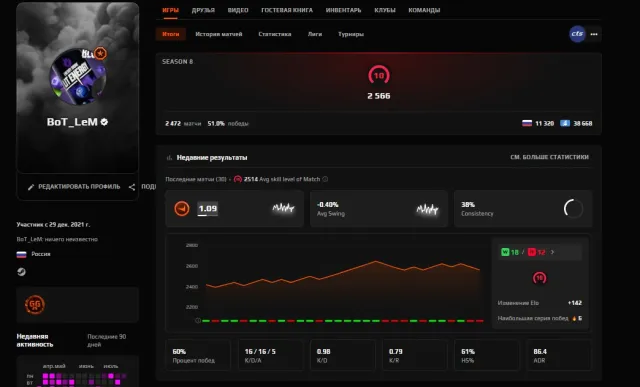The height and width of the screenshot is (387, 640).
Task: Open the ВИДЕО tab
Action: coord(238,10)
